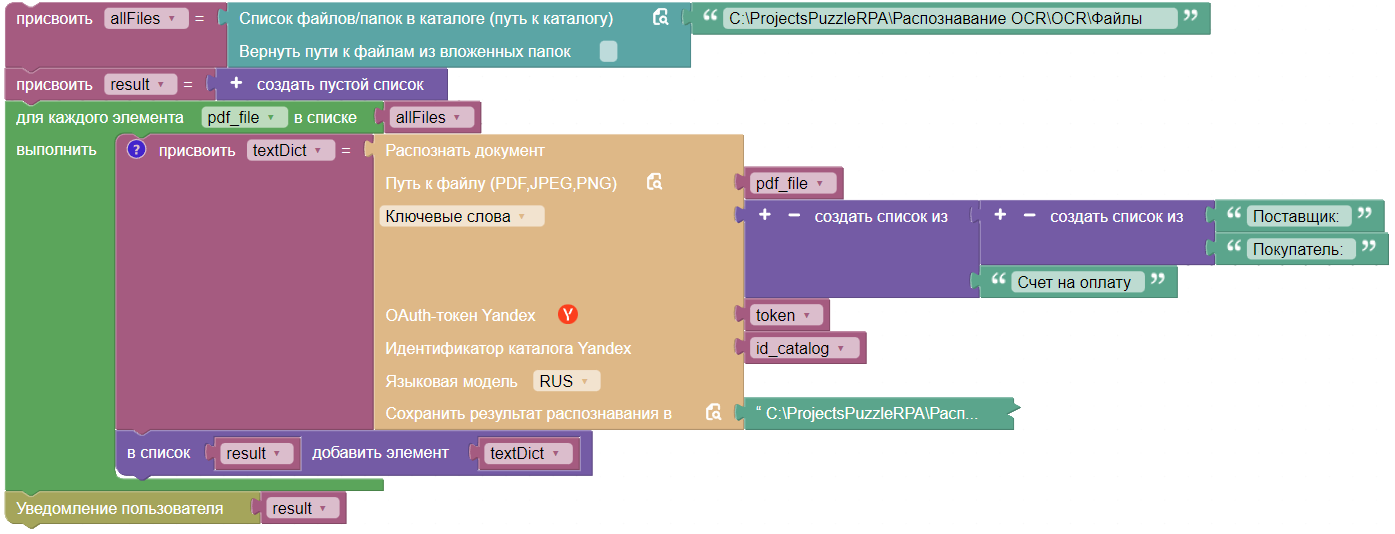Open the RUS language model dropdown
The width and height of the screenshot is (1395, 534).
coord(567,381)
